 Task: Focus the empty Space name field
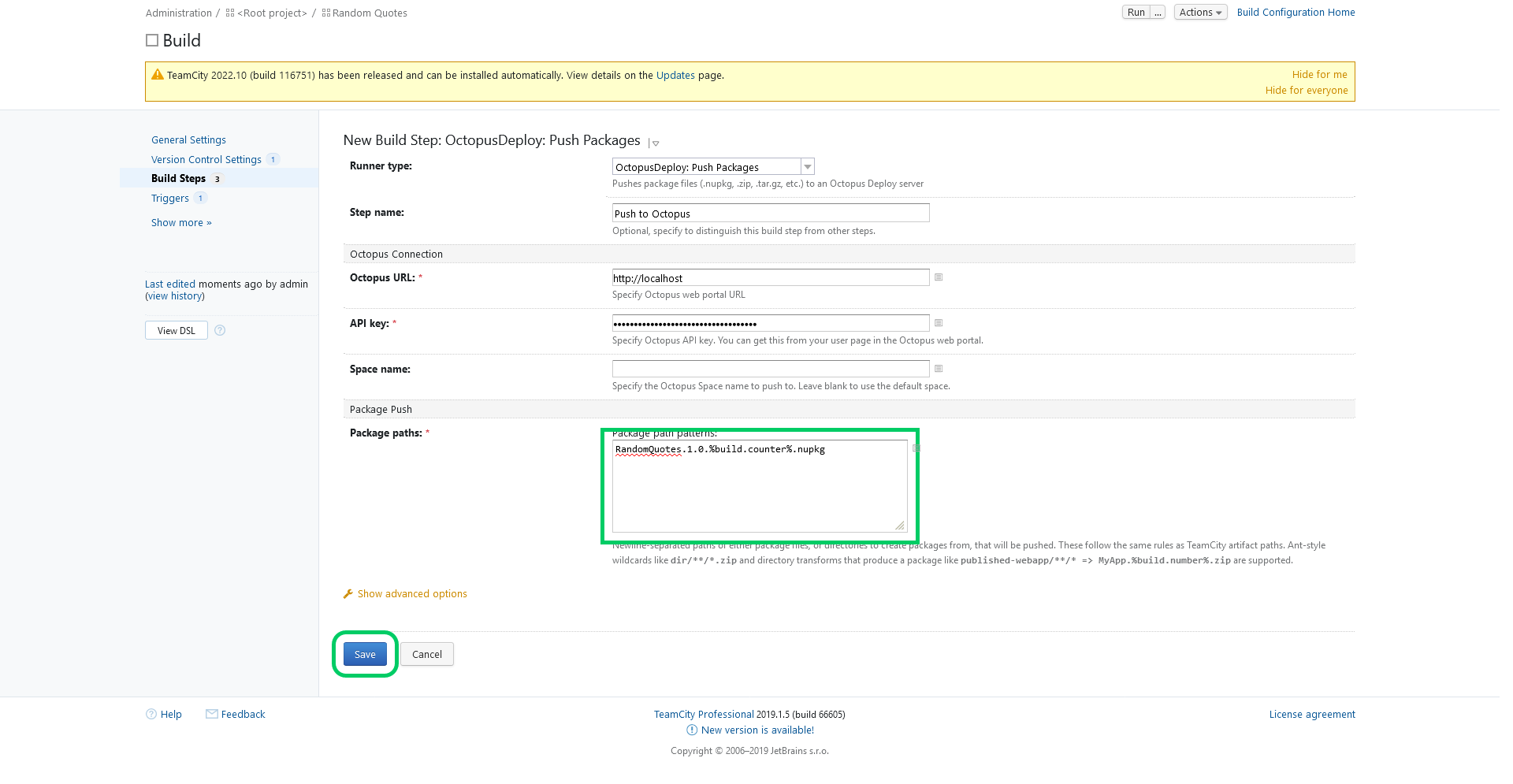tap(771, 369)
